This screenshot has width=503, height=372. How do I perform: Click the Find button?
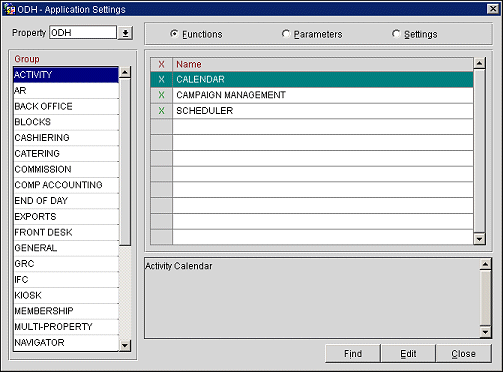353,353
